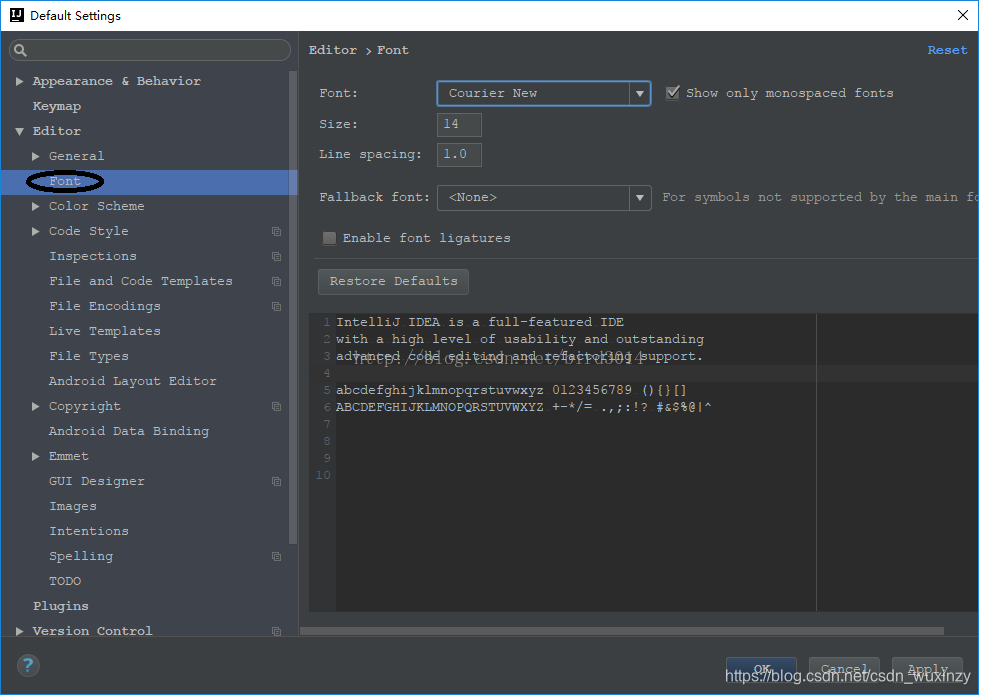Screen dimensions: 981x695
Task: Close the Default Settings dialog
Action: [x=963, y=15]
